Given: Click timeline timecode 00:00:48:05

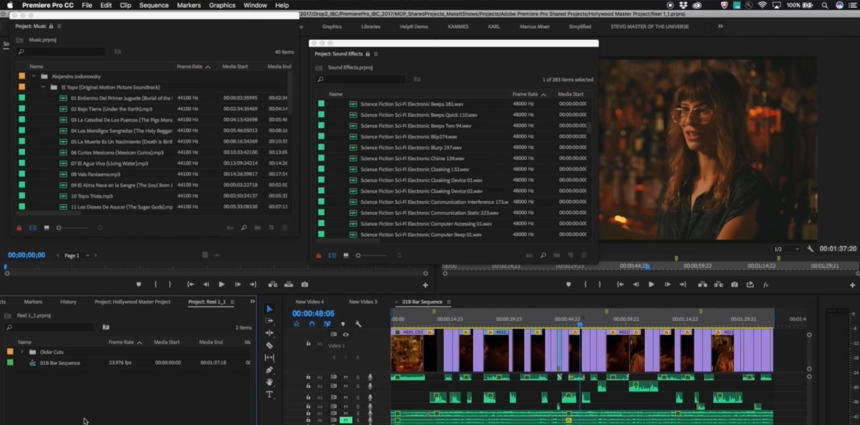Looking at the screenshot, I should (x=313, y=314).
